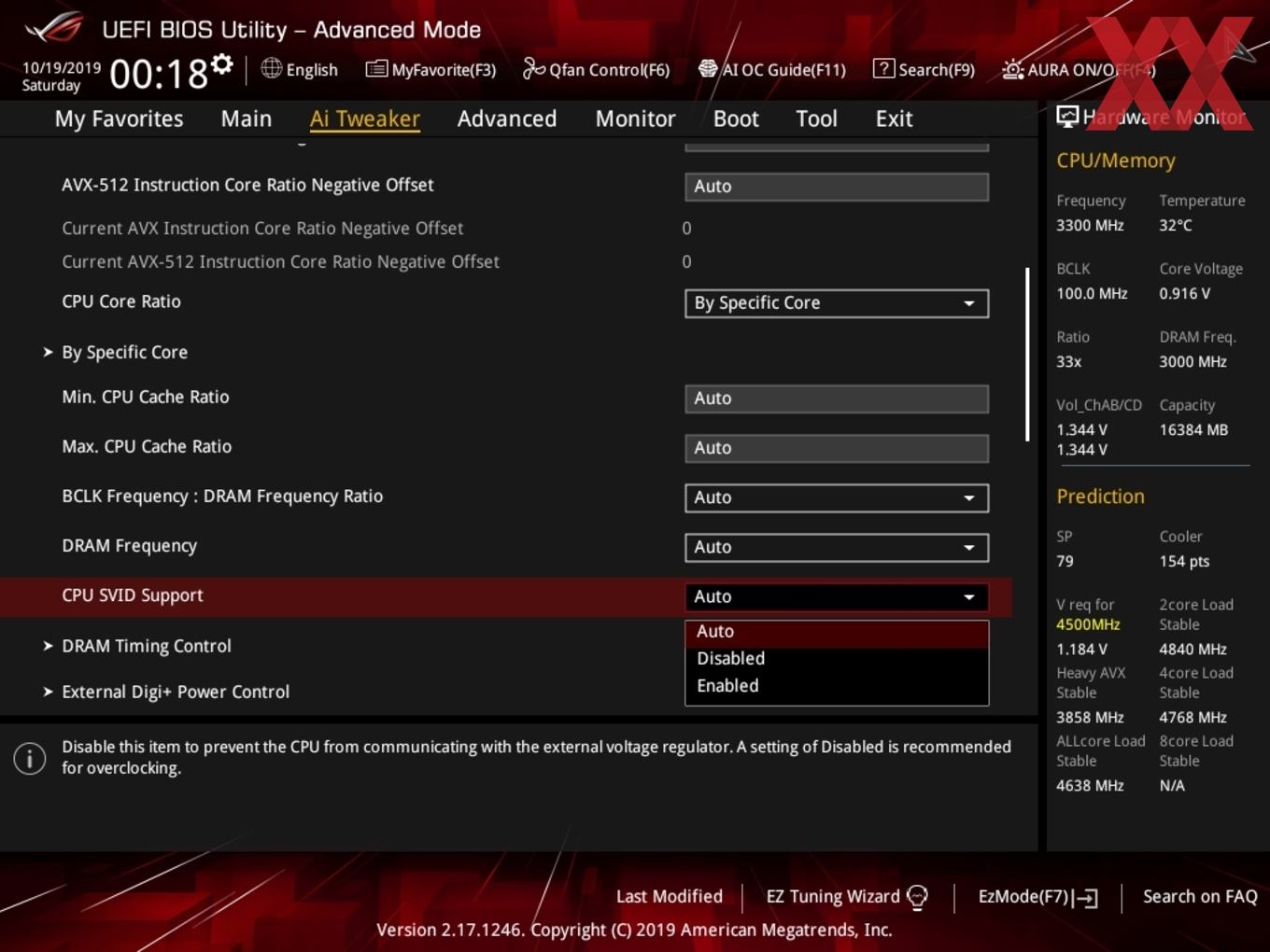The image size is (1270, 952).
Task: Open Search on FAQ link
Action: (x=1200, y=897)
